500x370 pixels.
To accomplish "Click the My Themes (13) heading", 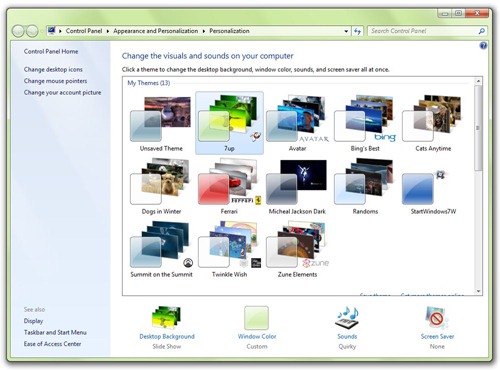I will pyautogui.click(x=149, y=83).
